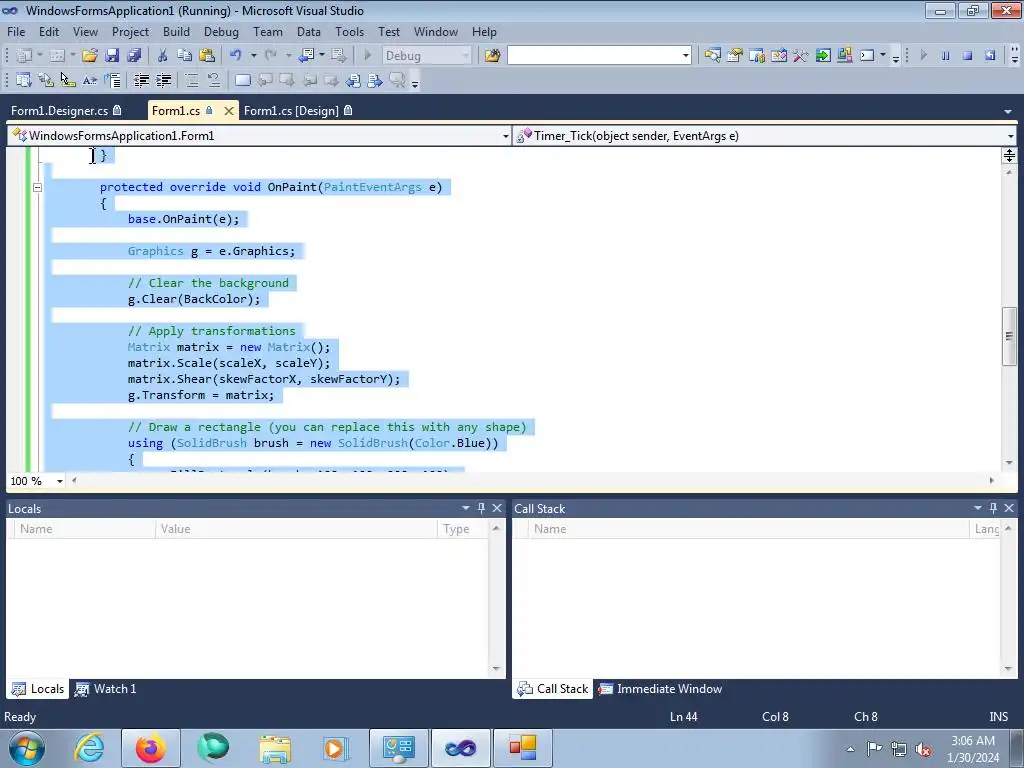The image size is (1024, 768).
Task: Open Start Without Debugging green arrow icon
Action: 823,56
